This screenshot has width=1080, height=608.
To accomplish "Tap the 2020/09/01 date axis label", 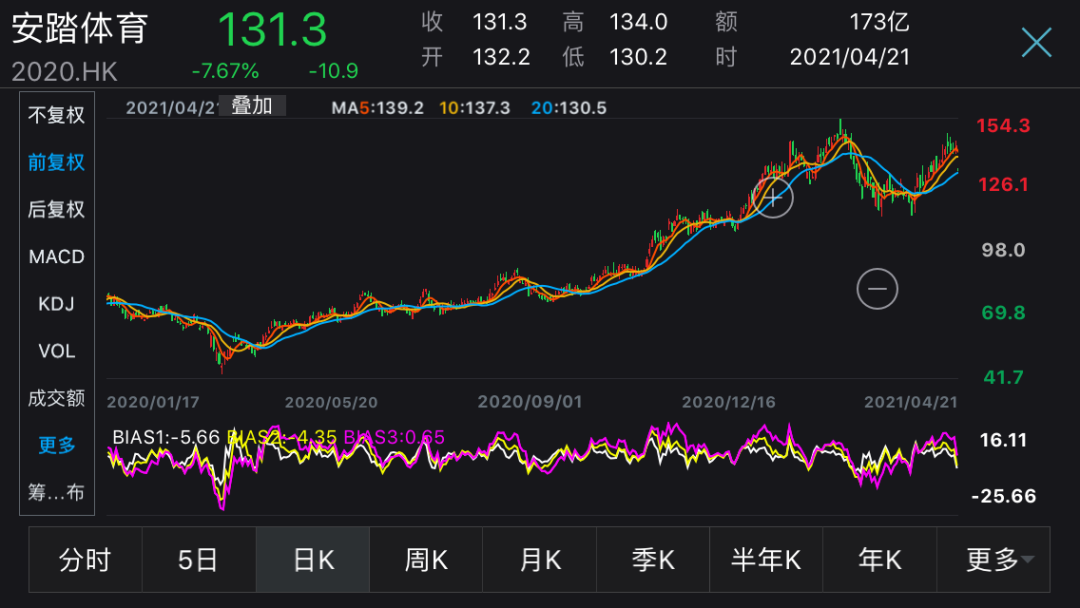I will [x=530, y=402].
